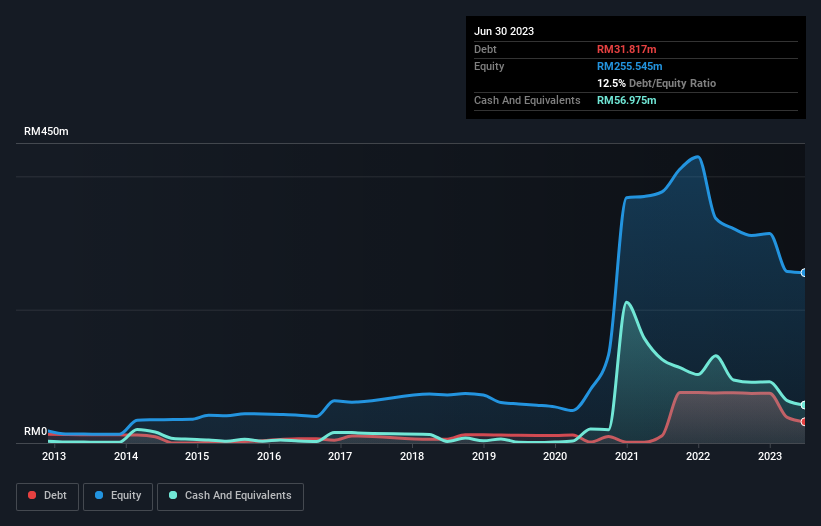Click the blue Equity endpoint marker

[804, 273]
